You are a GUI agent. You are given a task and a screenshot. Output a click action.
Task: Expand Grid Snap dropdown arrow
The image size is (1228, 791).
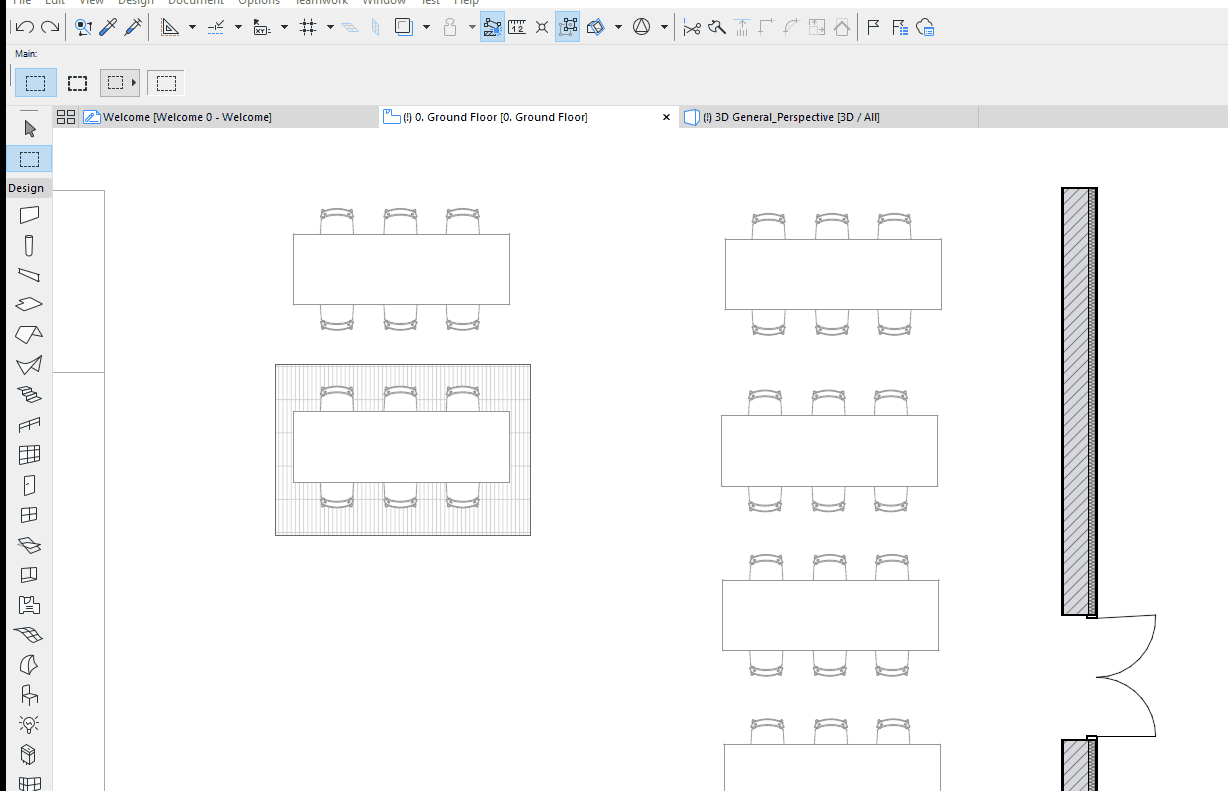[330, 28]
